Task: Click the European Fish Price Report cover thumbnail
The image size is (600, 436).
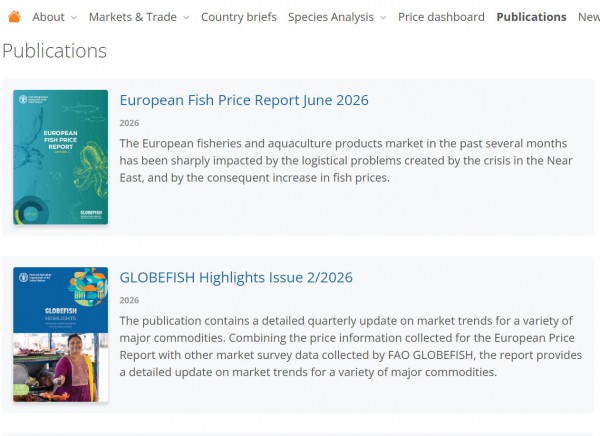Action: pyautogui.click(x=60, y=157)
